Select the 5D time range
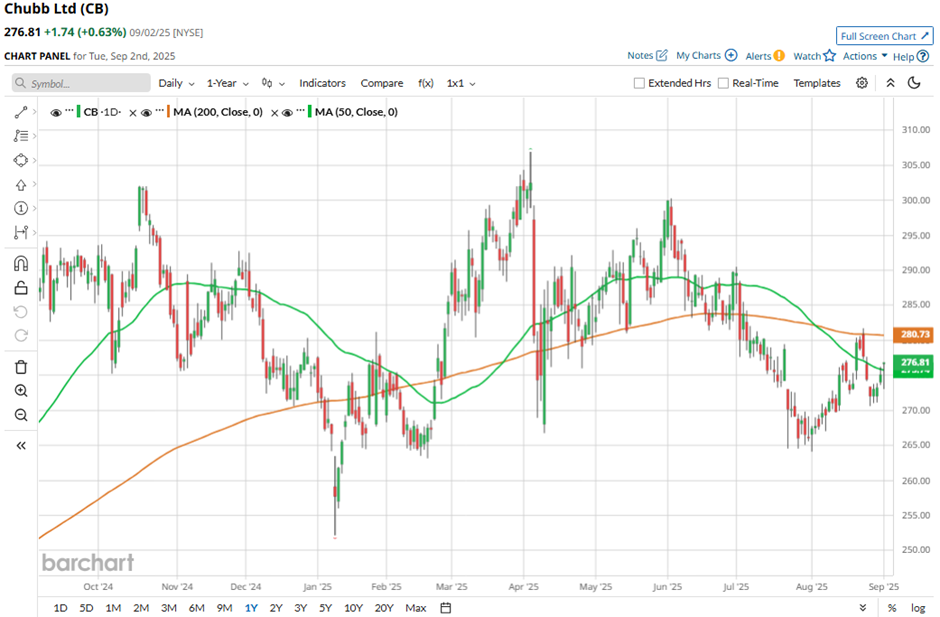 point(86,607)
